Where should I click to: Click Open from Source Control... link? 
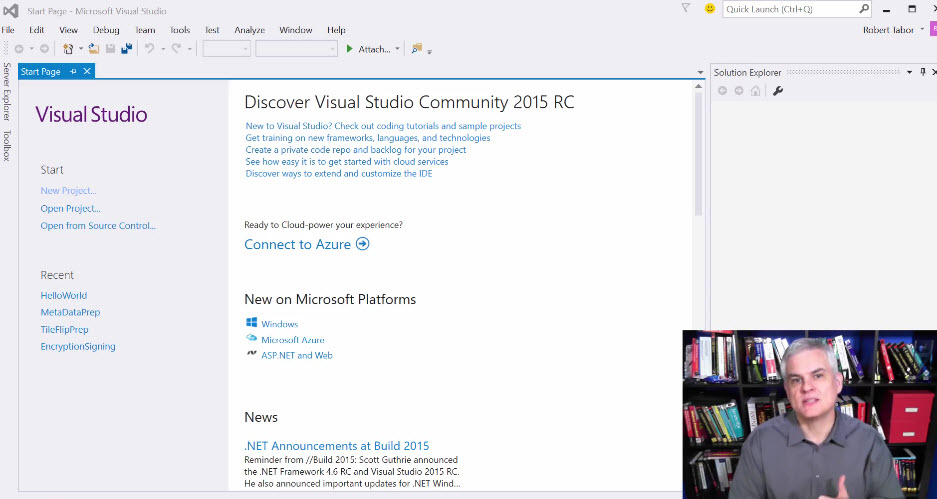98,225
